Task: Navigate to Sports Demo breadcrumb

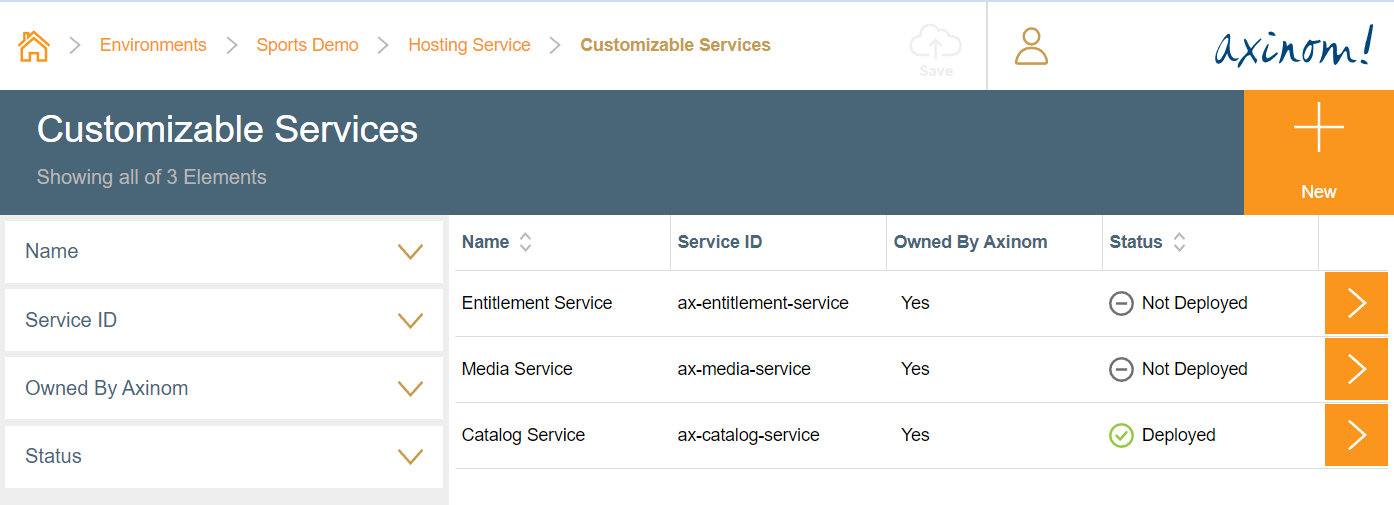Action: tap(307, 45)
